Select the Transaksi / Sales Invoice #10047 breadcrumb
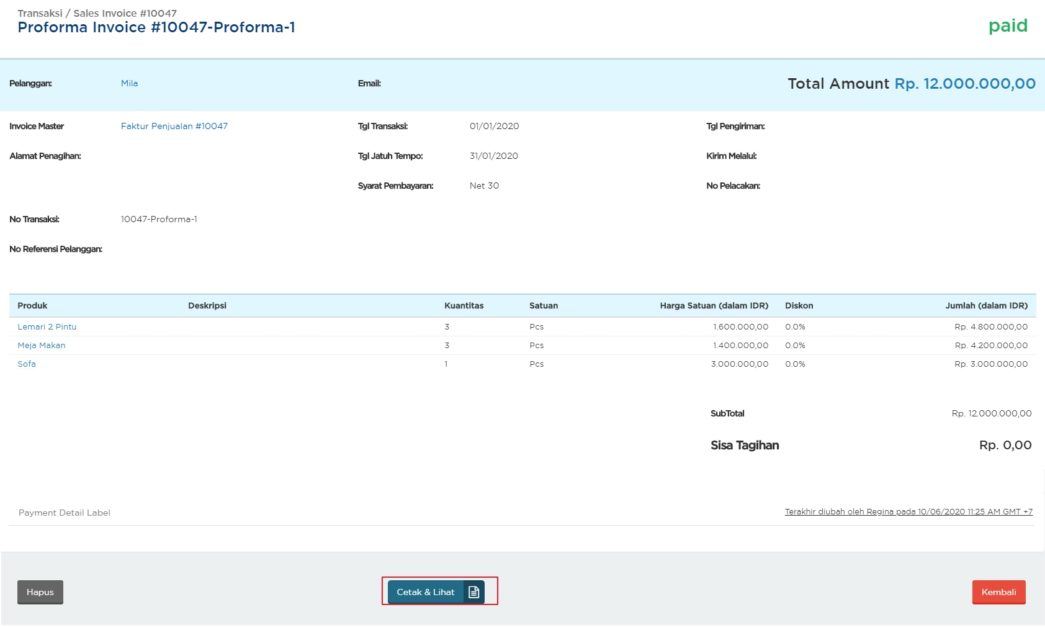 96,14
